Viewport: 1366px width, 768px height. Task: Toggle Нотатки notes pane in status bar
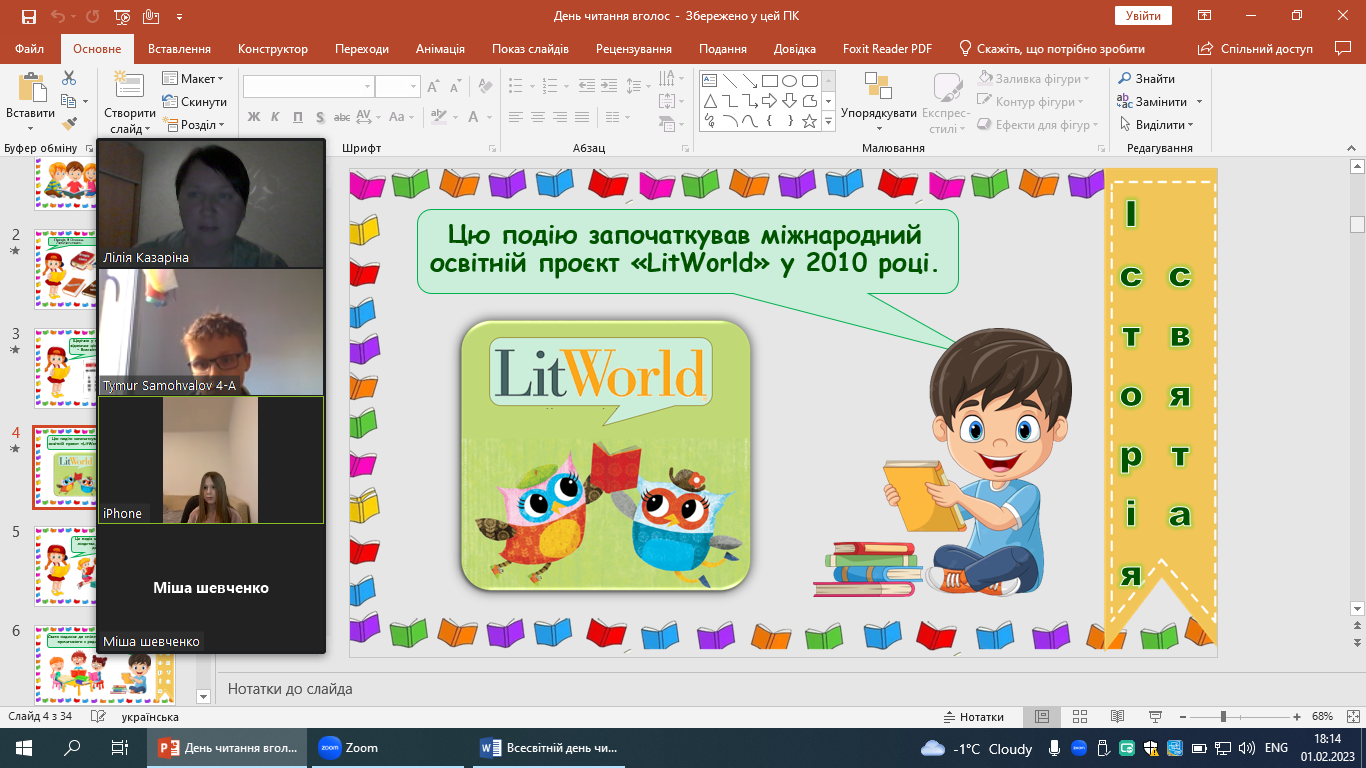pyautogui.click(x=973, y=717)
